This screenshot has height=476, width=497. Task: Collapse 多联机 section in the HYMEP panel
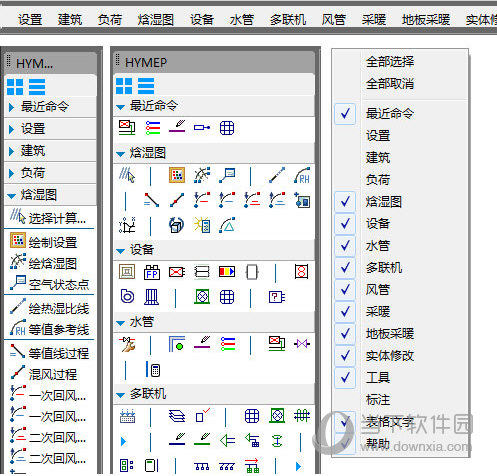[214, 394]
